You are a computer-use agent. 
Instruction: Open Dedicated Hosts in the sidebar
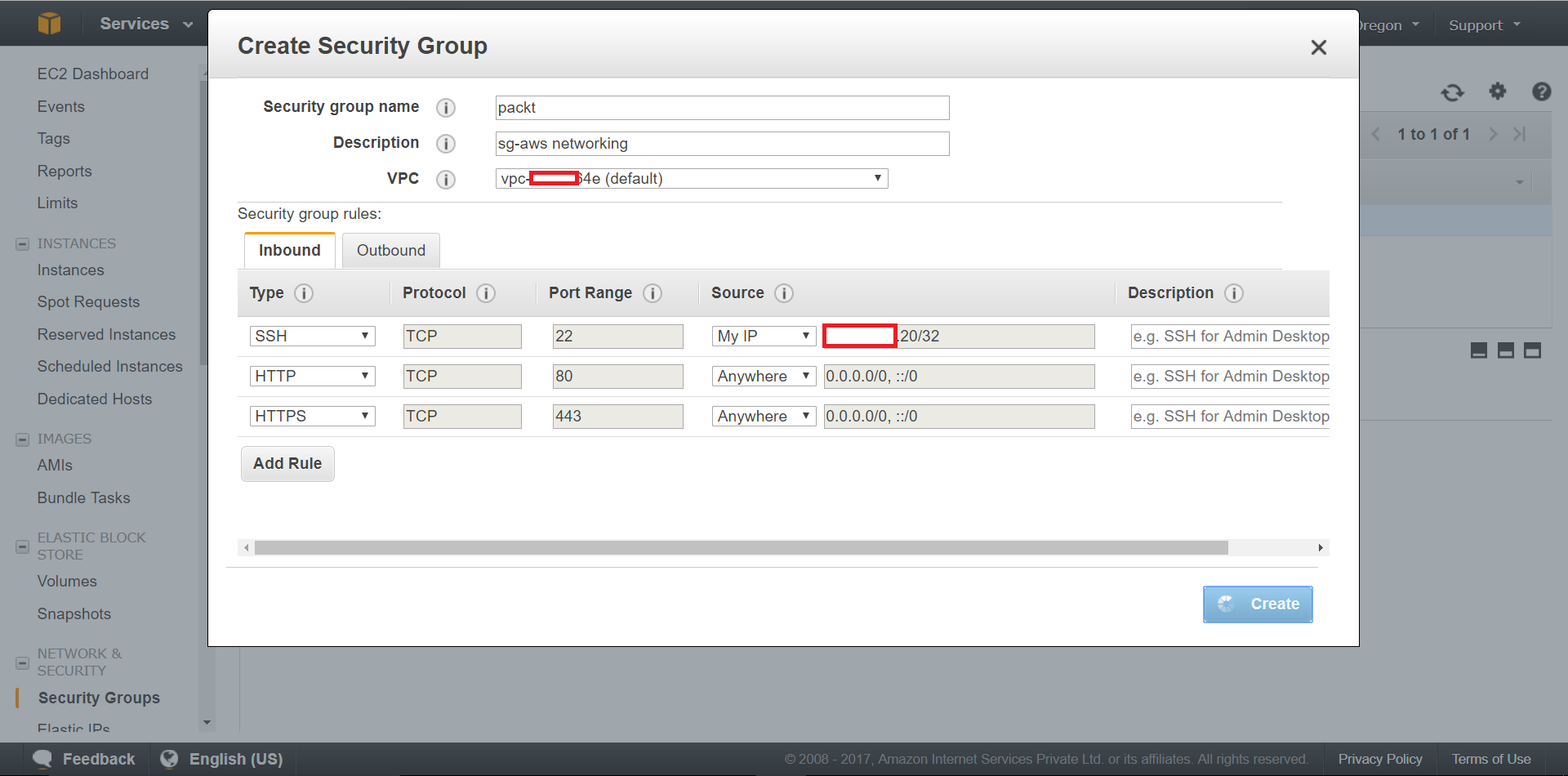(x=95, y=399)
